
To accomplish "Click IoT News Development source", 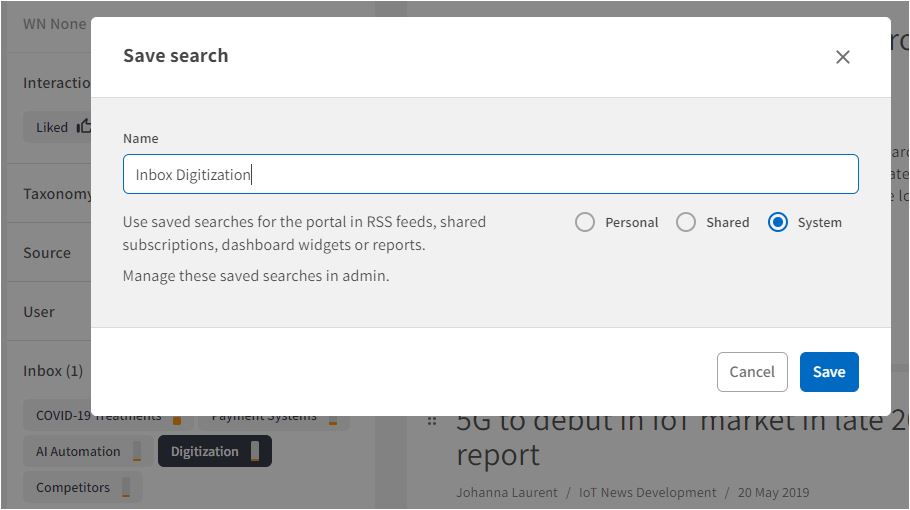I will click(x=647, y=493).
